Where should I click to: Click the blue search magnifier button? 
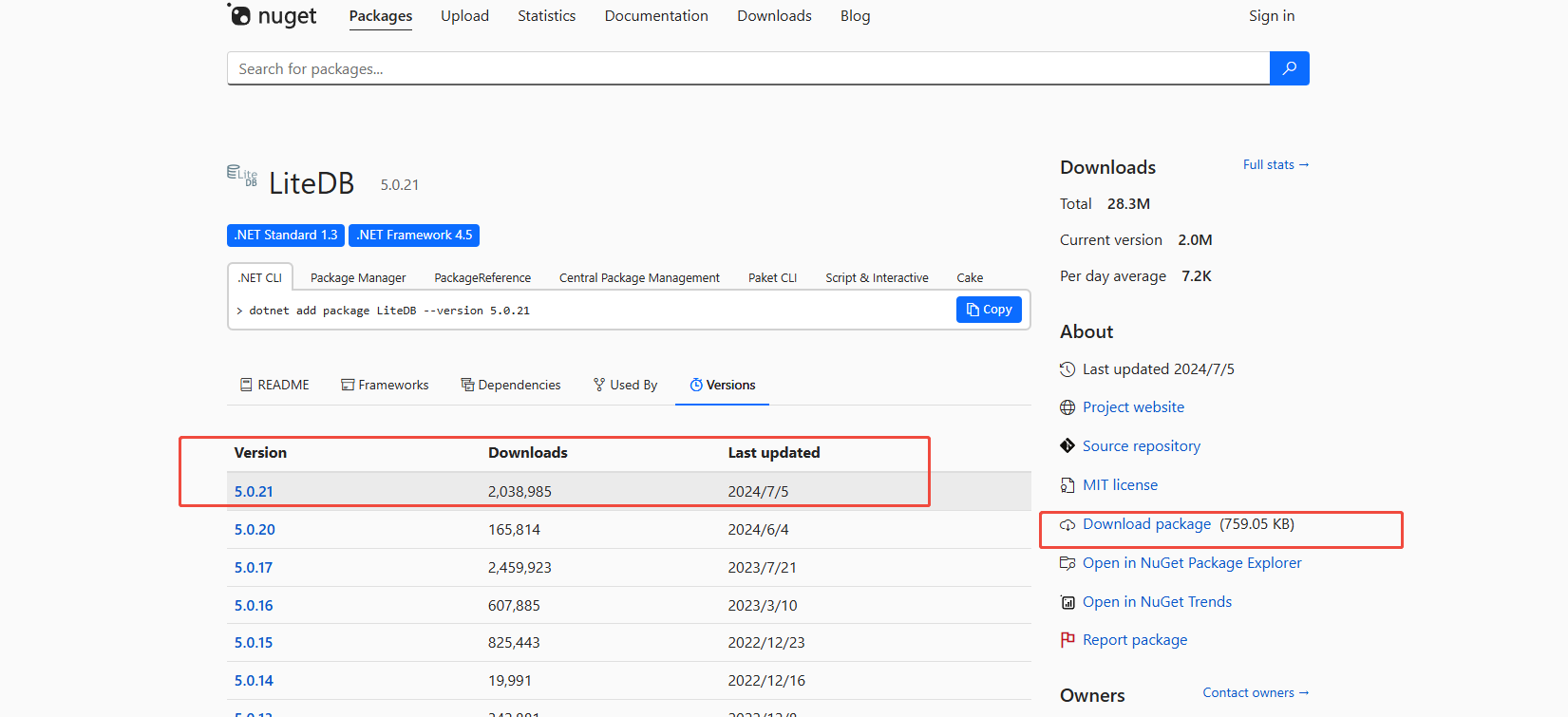tap(1289, 68)
